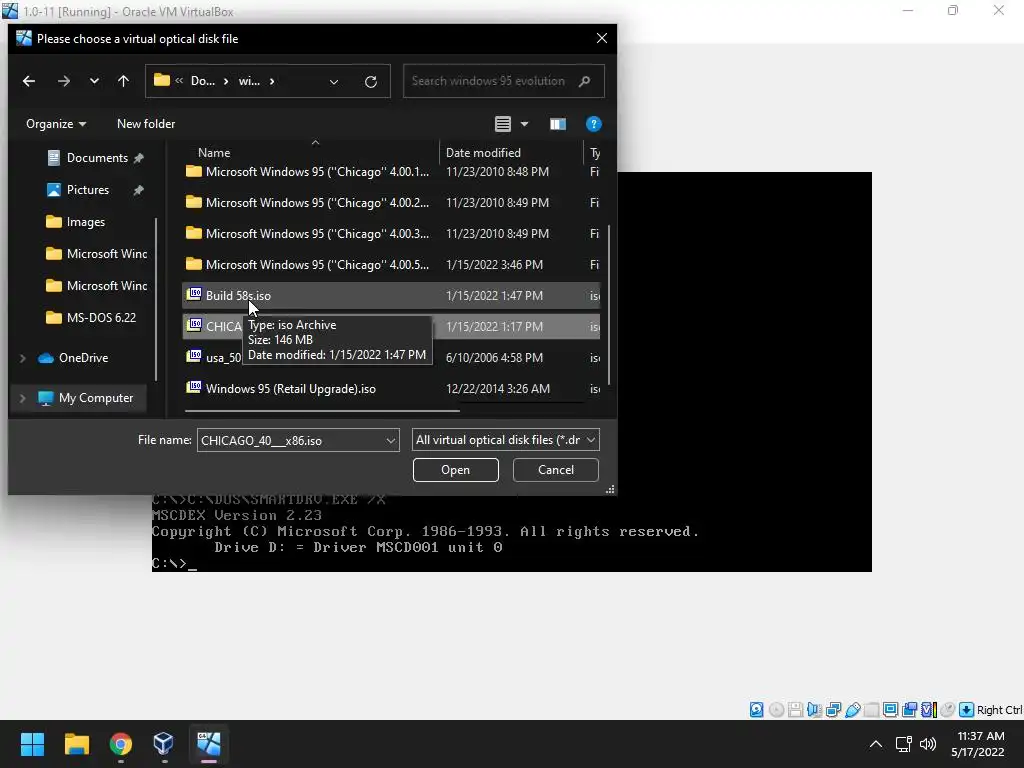Screen dimensions: 1024x768
Task: Click the File name text box
Action: coord(291,440)
